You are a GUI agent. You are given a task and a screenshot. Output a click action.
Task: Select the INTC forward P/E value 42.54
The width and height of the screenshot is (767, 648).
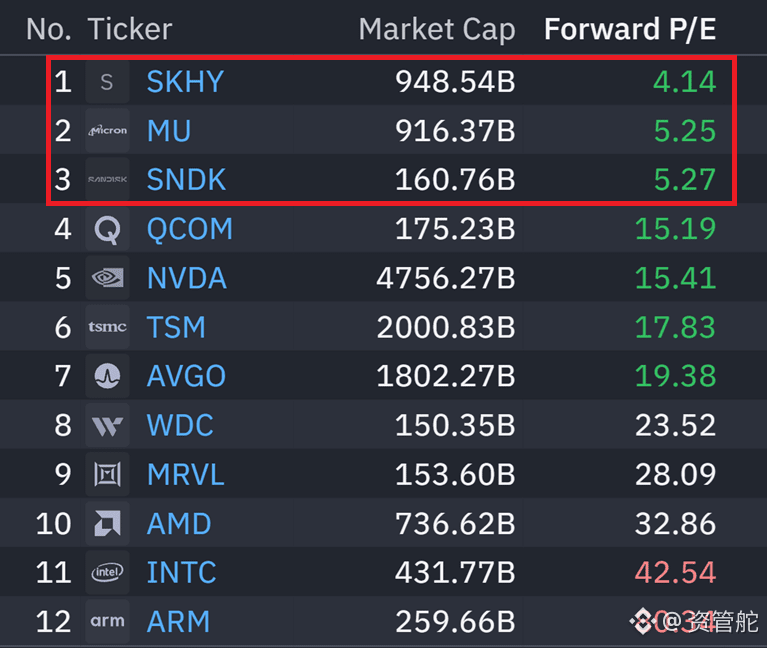675,572
